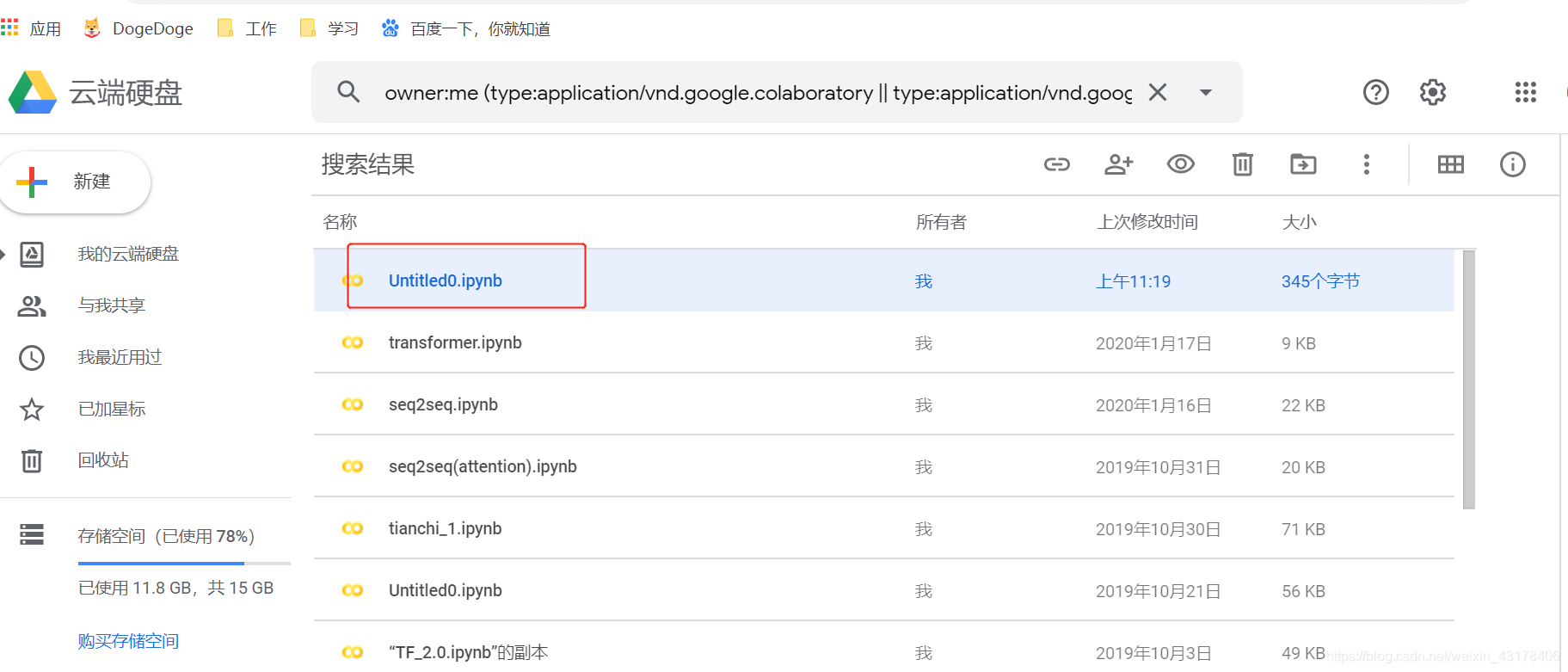This screenshot has width=1568, height=672.
Task: Click the storage stack icon
Action: pyautogui.click(x=32, y=535)
